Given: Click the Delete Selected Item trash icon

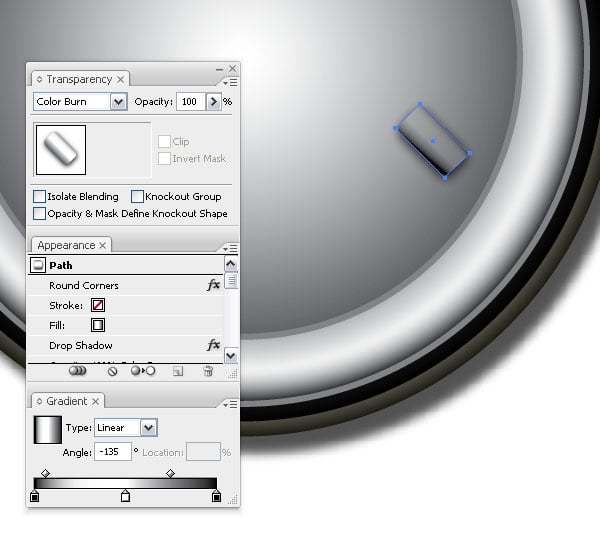Looking at the screenshot, I should [208, 371].
